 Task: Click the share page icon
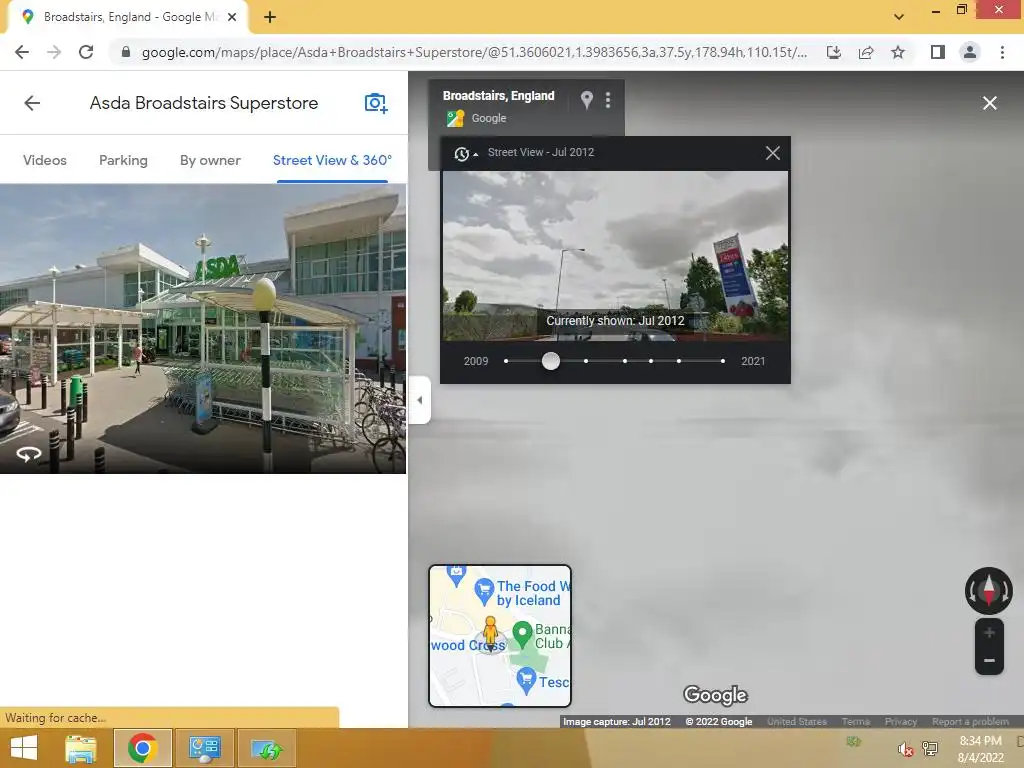click(866, 52)
